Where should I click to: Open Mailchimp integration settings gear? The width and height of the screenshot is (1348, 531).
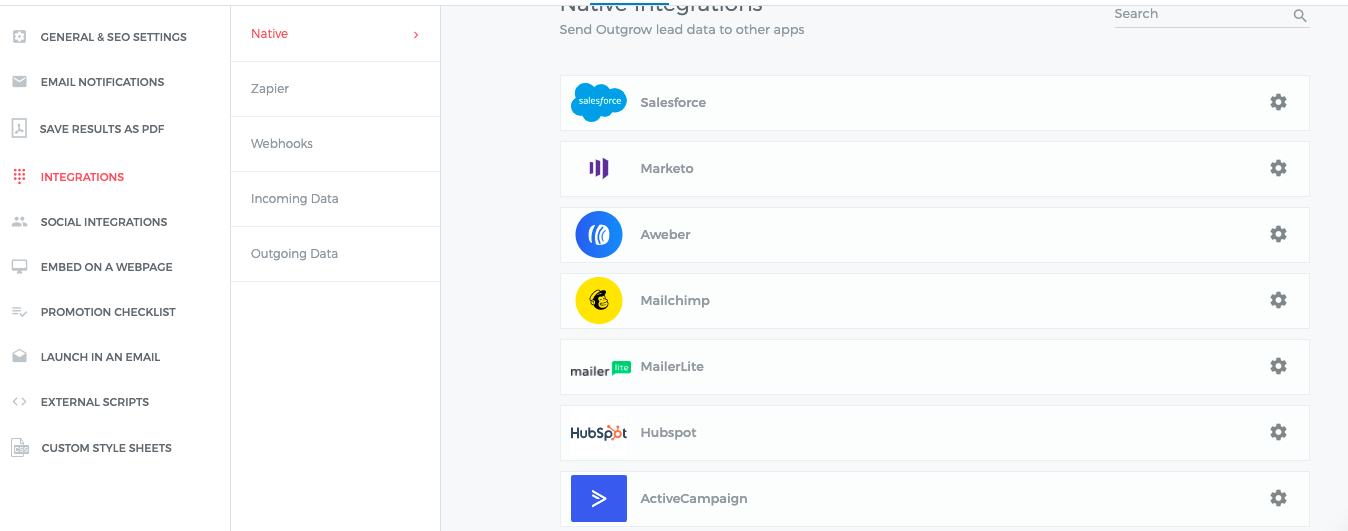(x=1278, y=300)
